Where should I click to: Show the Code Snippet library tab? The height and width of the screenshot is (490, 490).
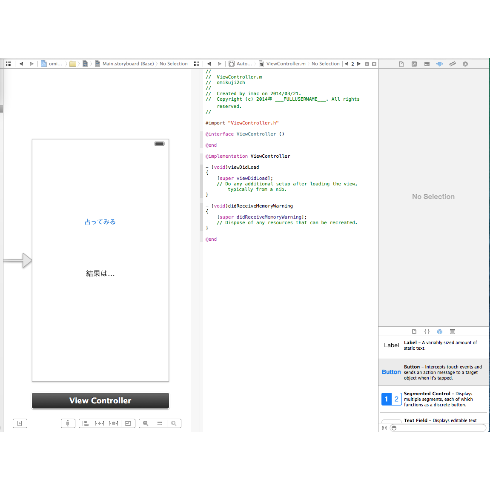point(427,331)
